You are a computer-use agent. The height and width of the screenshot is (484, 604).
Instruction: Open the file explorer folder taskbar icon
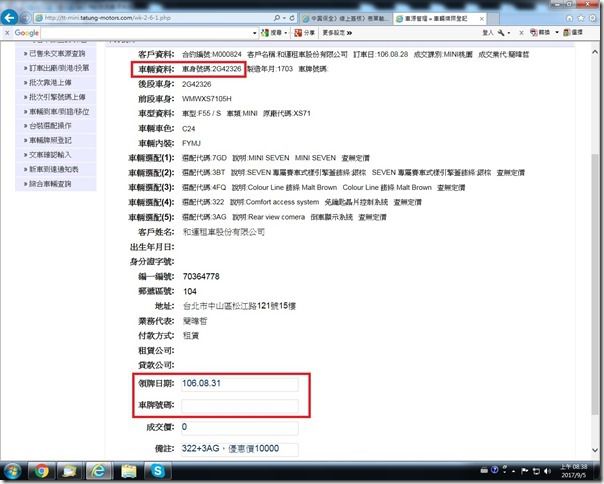coord(129,471)
